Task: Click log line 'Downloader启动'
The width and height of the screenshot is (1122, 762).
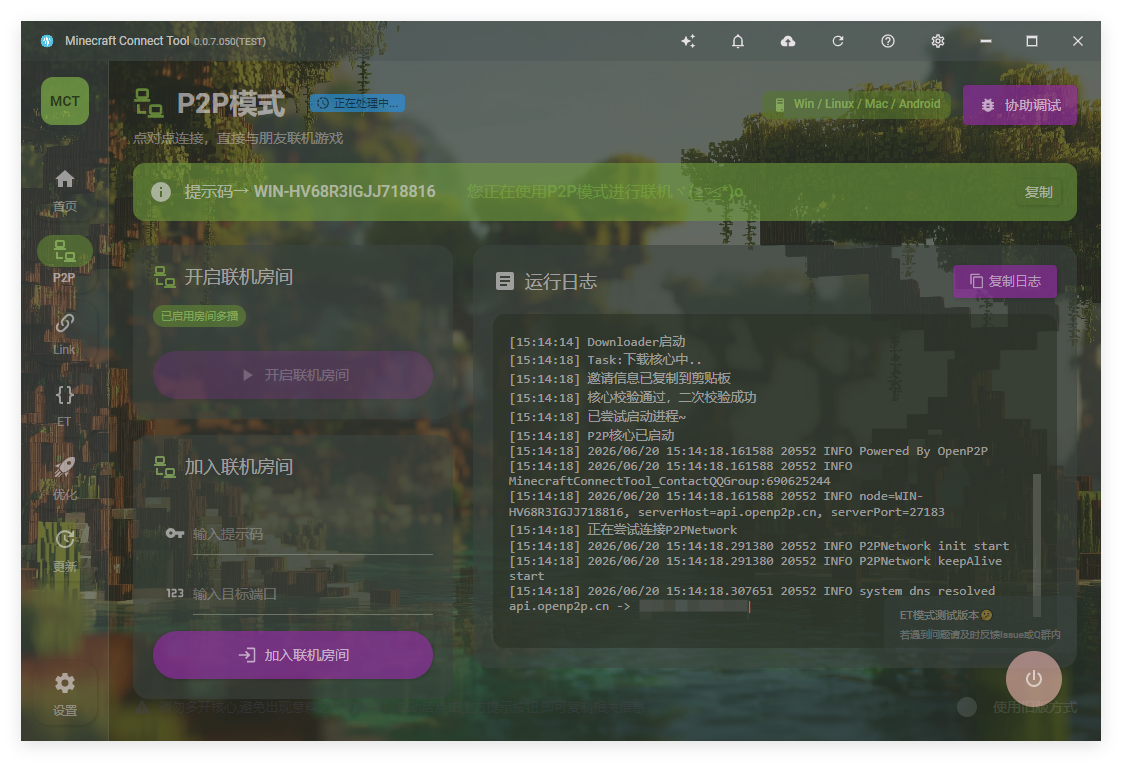Action: point(597,342)
